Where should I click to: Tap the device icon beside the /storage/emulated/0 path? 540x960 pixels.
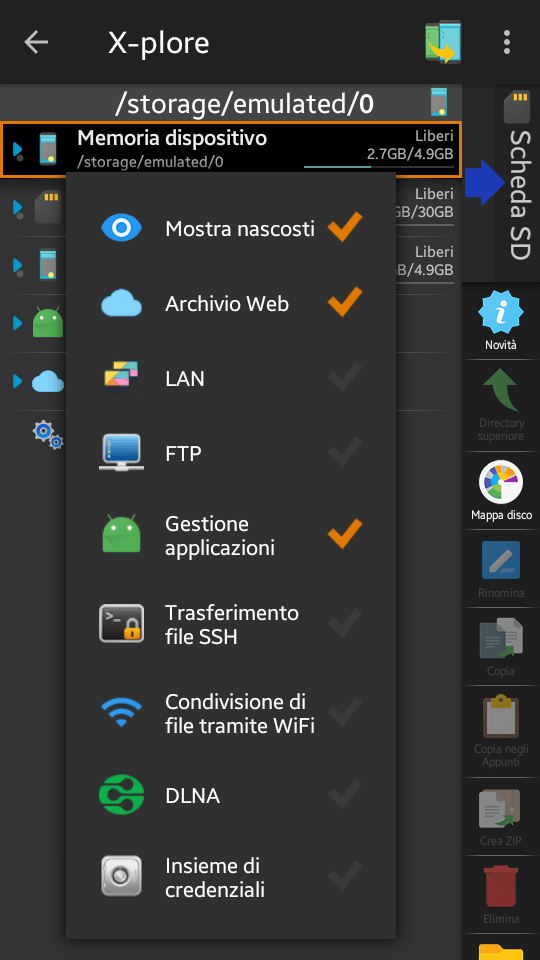pos(439,102)
